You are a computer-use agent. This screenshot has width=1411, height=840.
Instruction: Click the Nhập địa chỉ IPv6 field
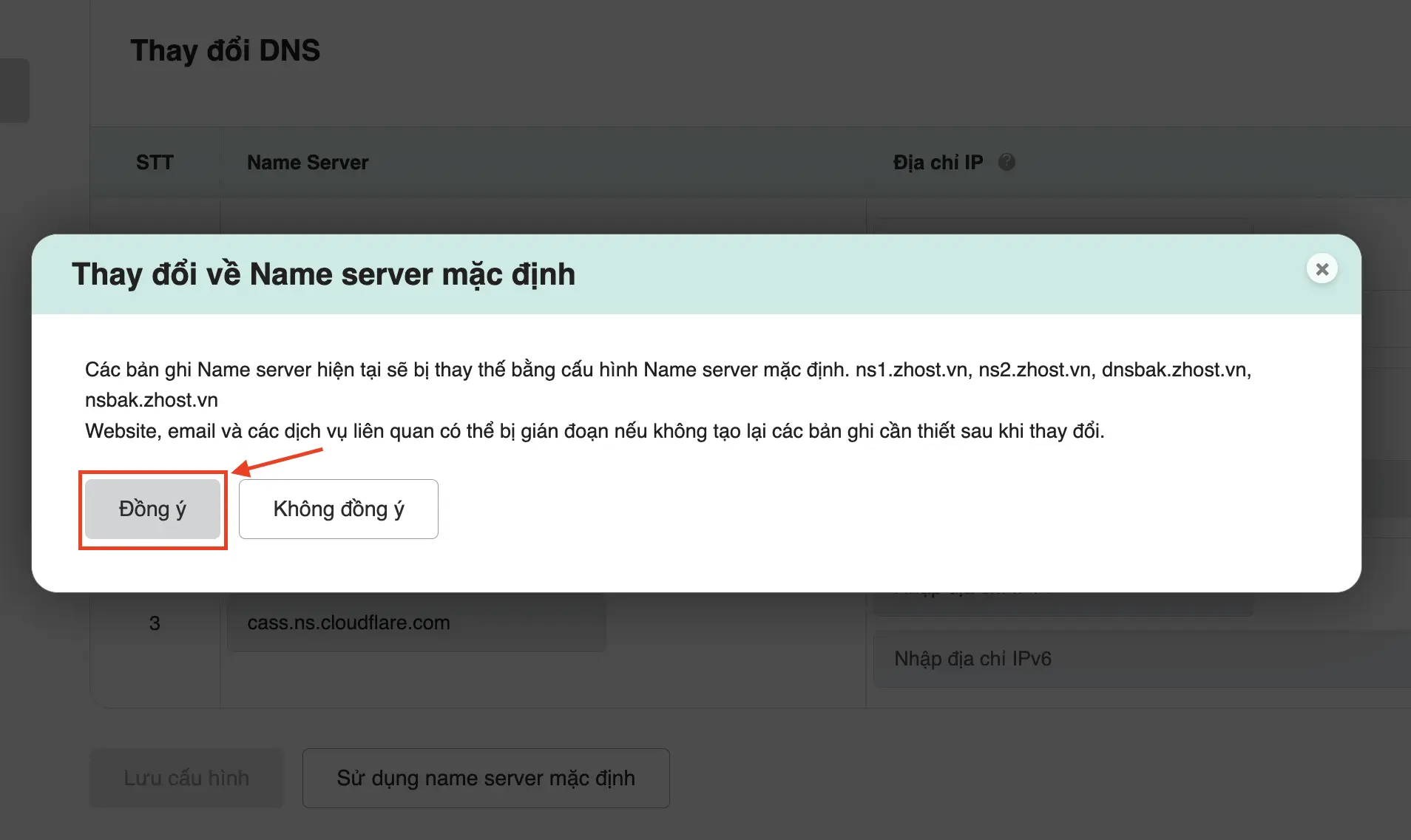[1139, 659]
